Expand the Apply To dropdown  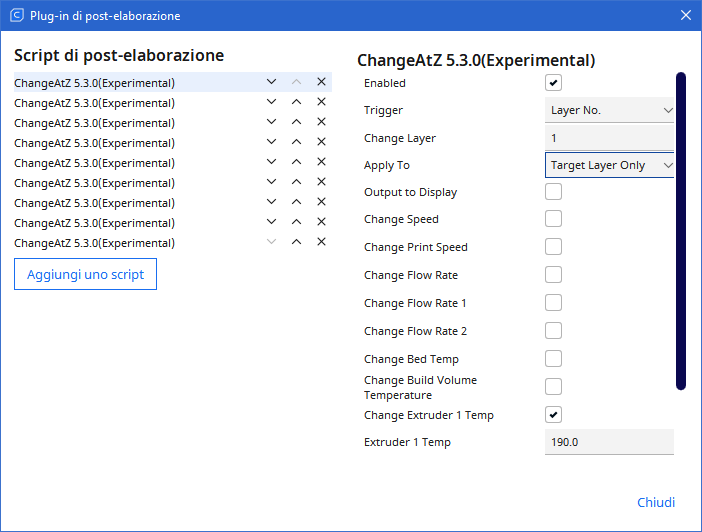point(610,165)
